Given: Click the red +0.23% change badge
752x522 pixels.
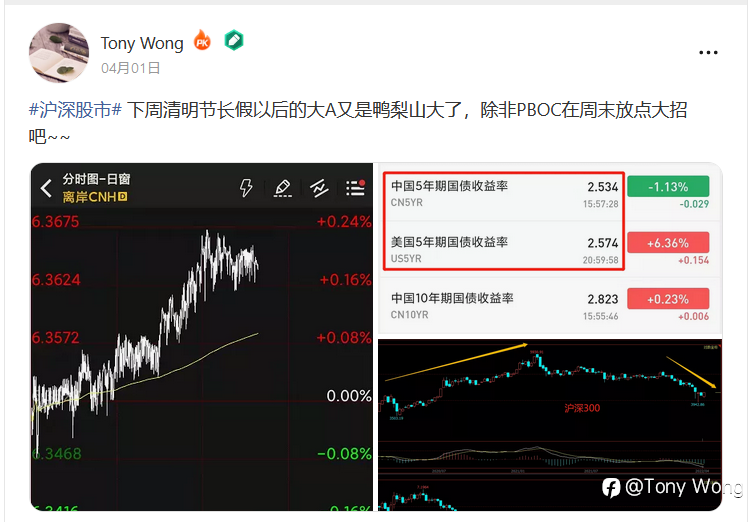Looking at the screenshot, I should click(668, 299).
